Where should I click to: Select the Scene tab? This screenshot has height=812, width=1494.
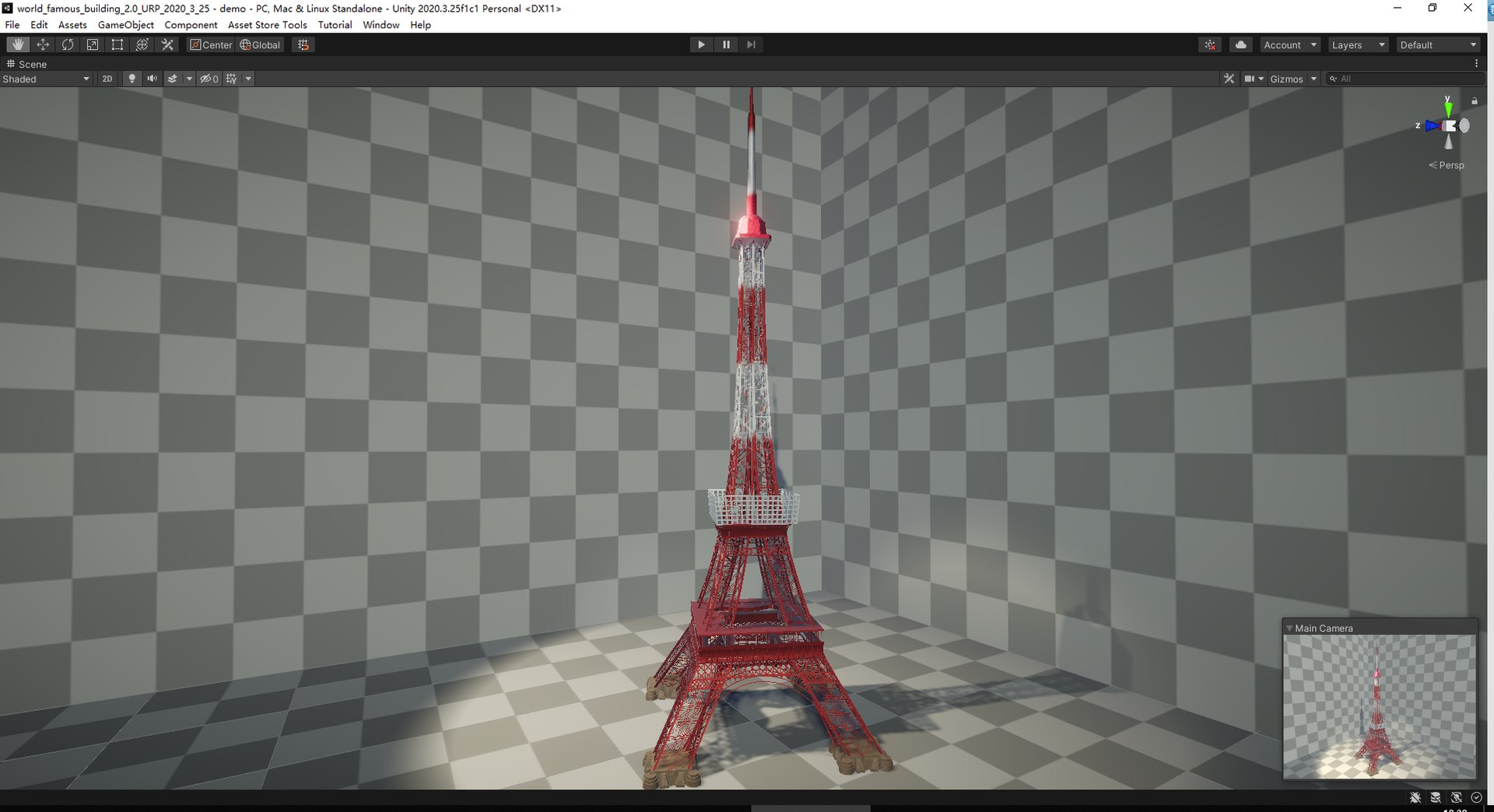27,64
